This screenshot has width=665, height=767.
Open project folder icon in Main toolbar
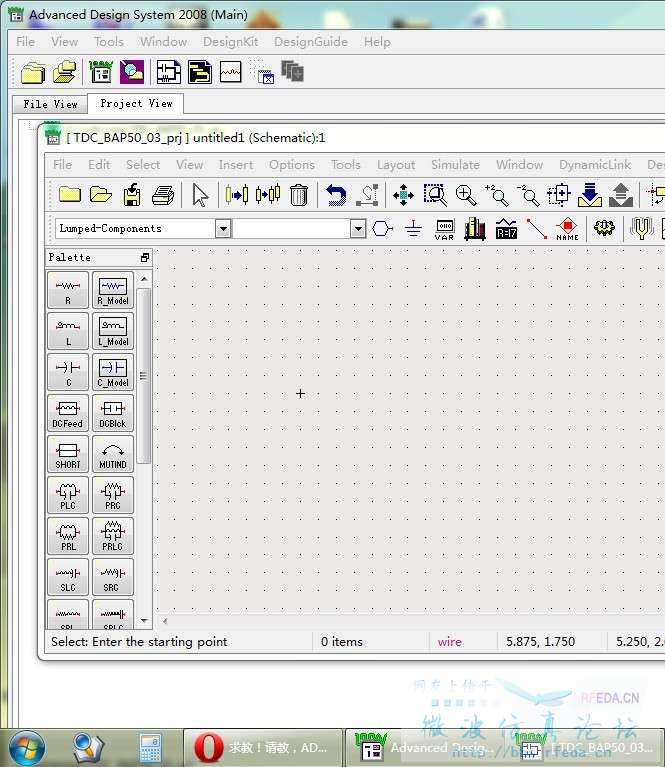coord(64,72)
